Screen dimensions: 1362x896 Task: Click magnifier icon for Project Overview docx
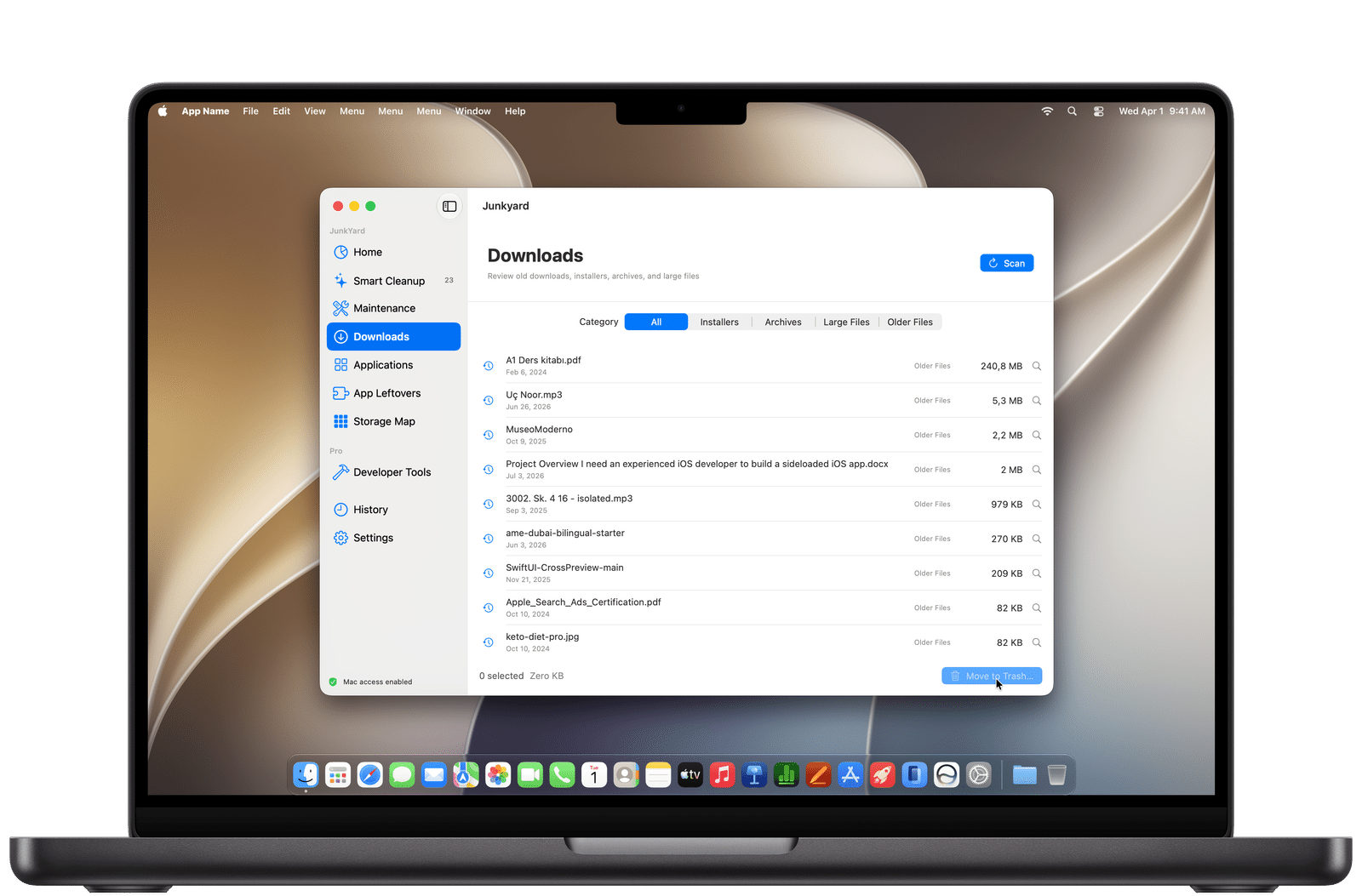(x=1037, y=470)
